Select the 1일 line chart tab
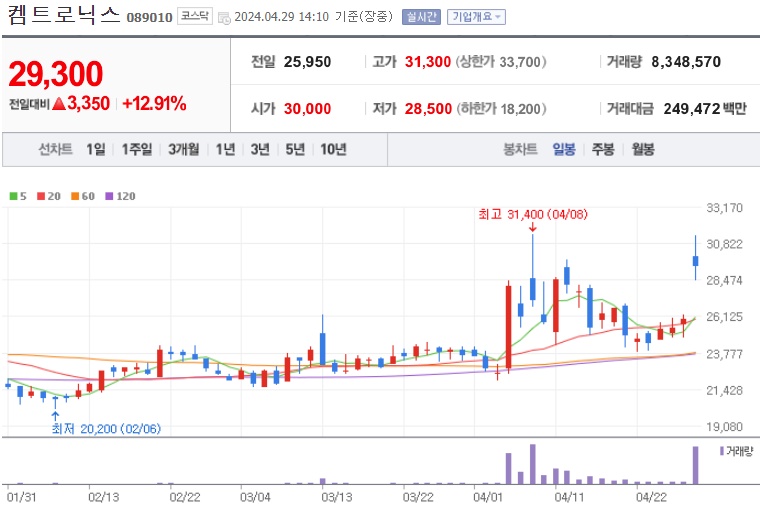 coord(95,149)
